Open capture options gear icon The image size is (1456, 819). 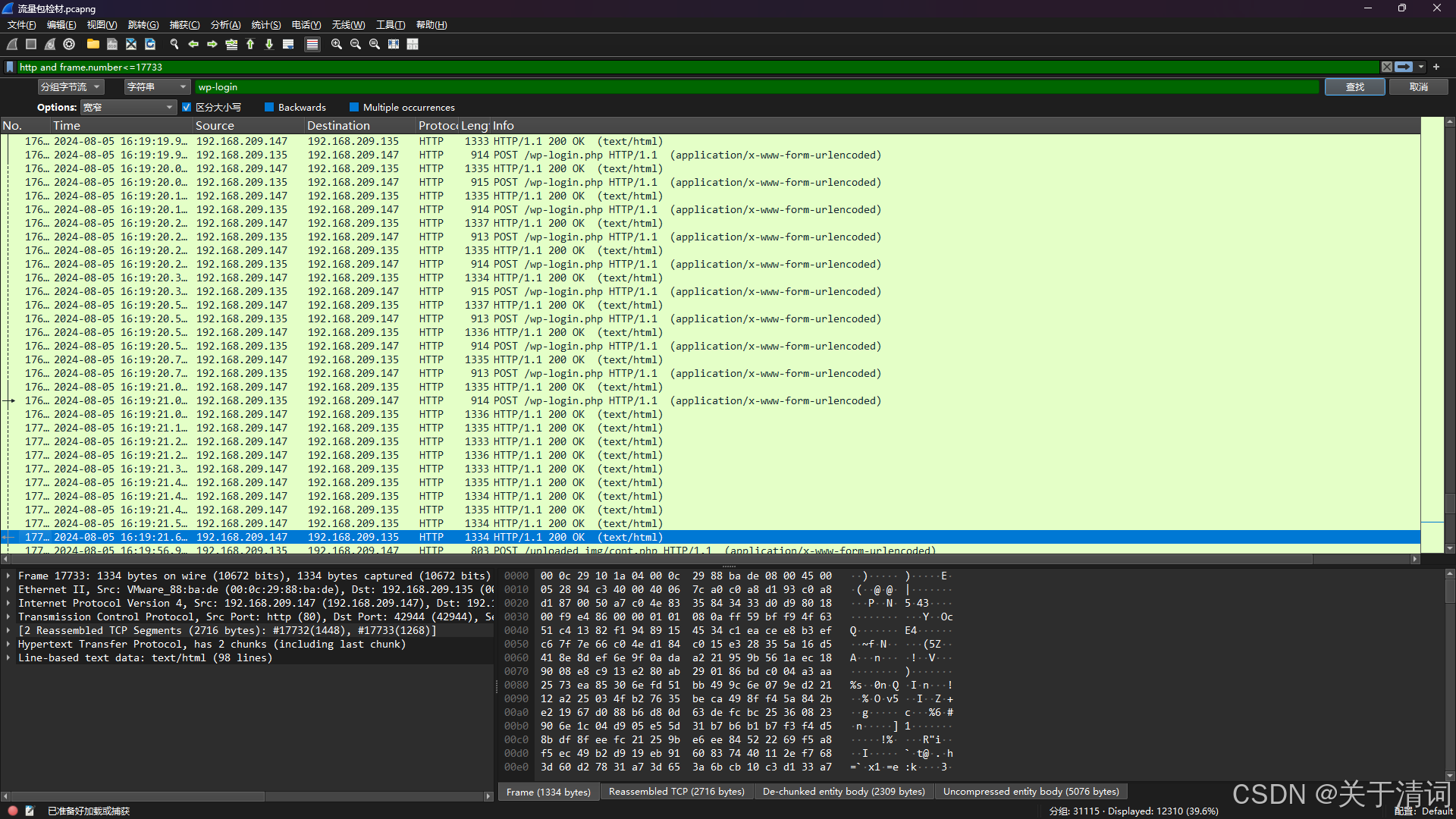(69, 45)
